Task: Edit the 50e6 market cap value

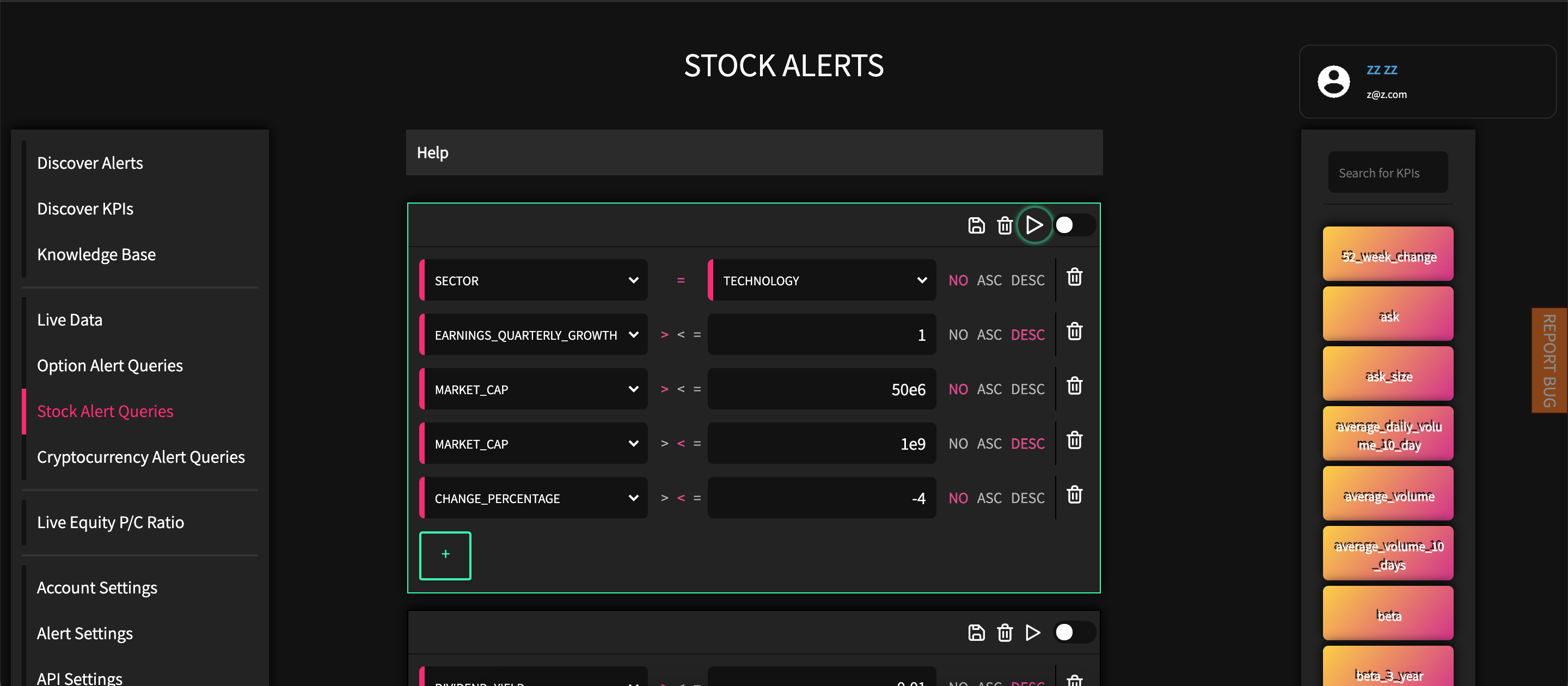Action: coord(822,389)
